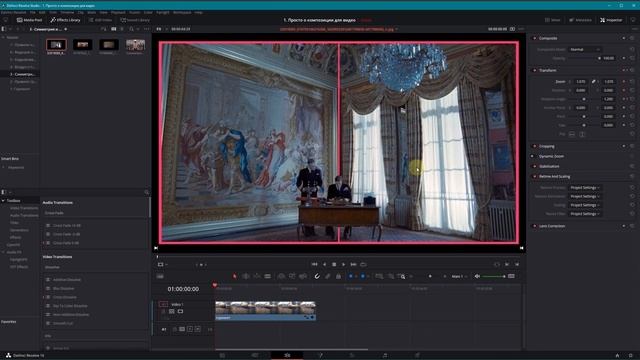
Task: Open the Resize Filter dropdown
Action: pos(584,214)
